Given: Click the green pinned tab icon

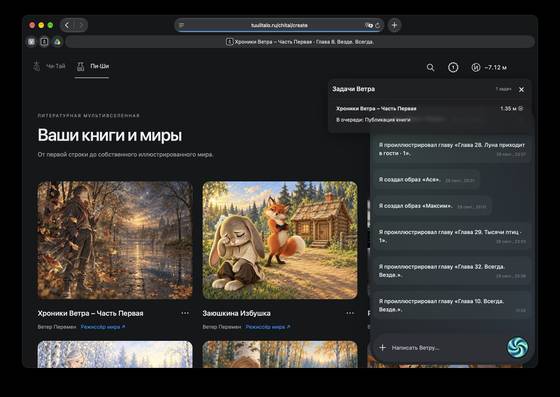Looking at the screenshot, I should point(57,42).
